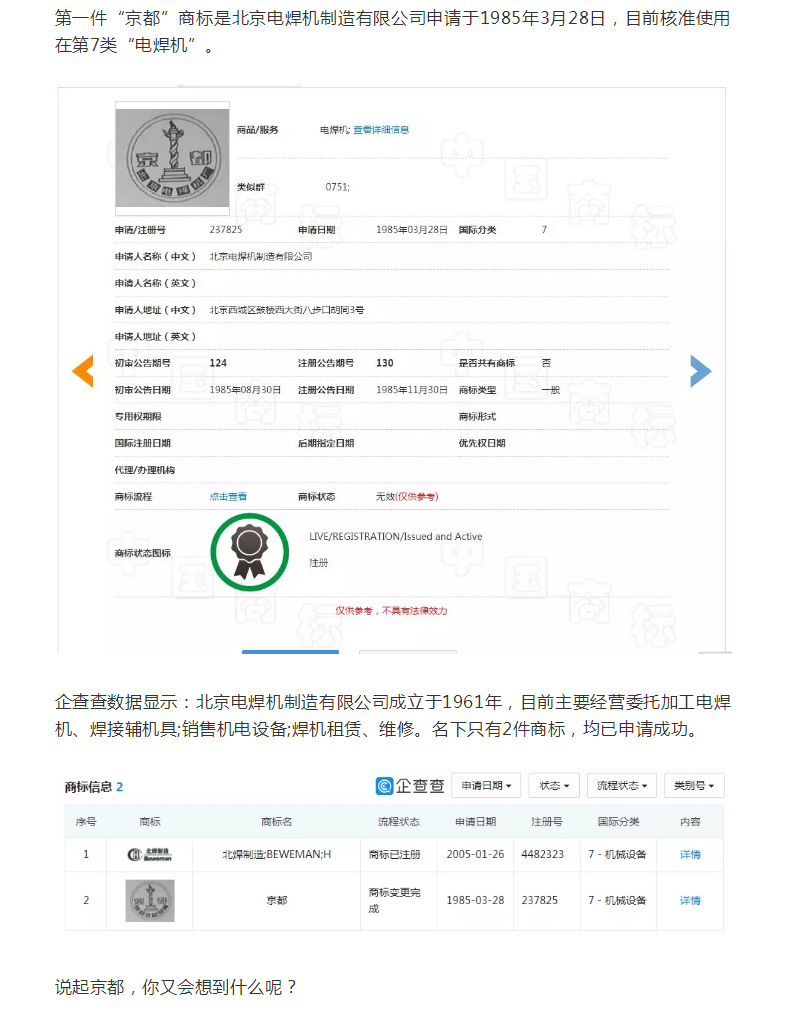Click the 注册号 column header
The height and width of the screenshot is (1015, 796).
tap(546, 822)
